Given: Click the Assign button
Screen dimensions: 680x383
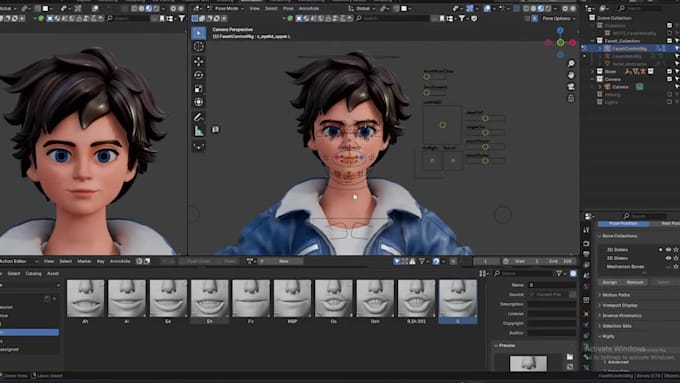Looking at the screenshot, I should pyautogui.click(x=610, y=282).
